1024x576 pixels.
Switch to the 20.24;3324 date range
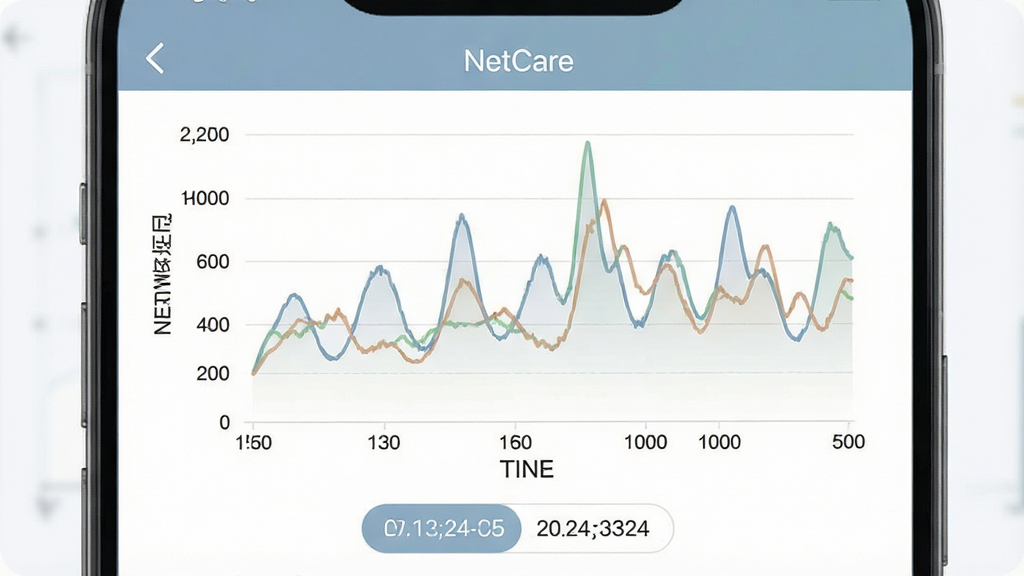tap(596, 528)
